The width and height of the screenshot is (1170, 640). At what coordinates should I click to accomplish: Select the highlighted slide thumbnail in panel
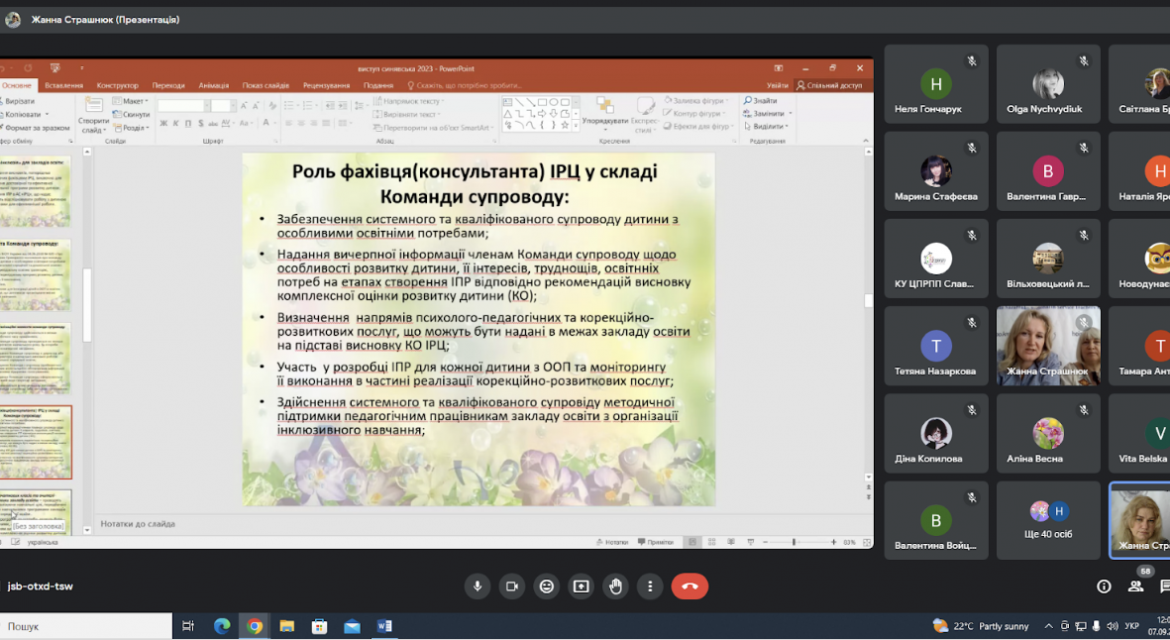[35, 442]
